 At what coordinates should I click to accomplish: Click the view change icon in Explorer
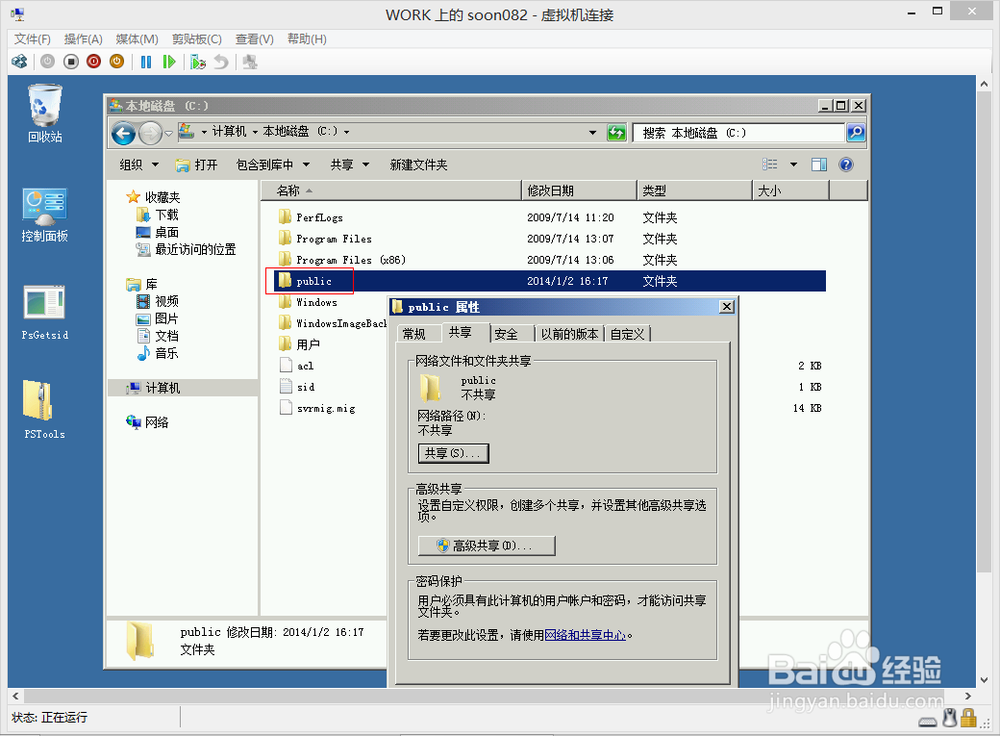click(x=770, y=165)
